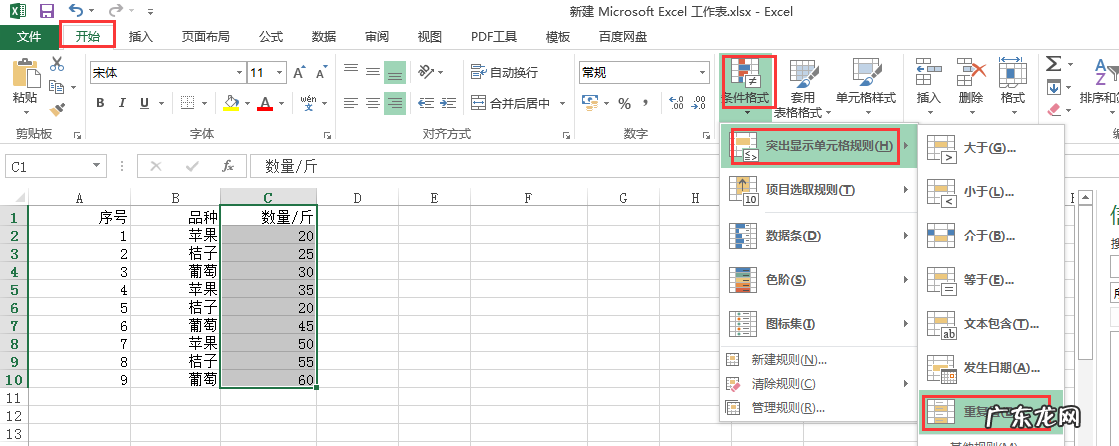Choose 文本包含(T)... rule

991,324
